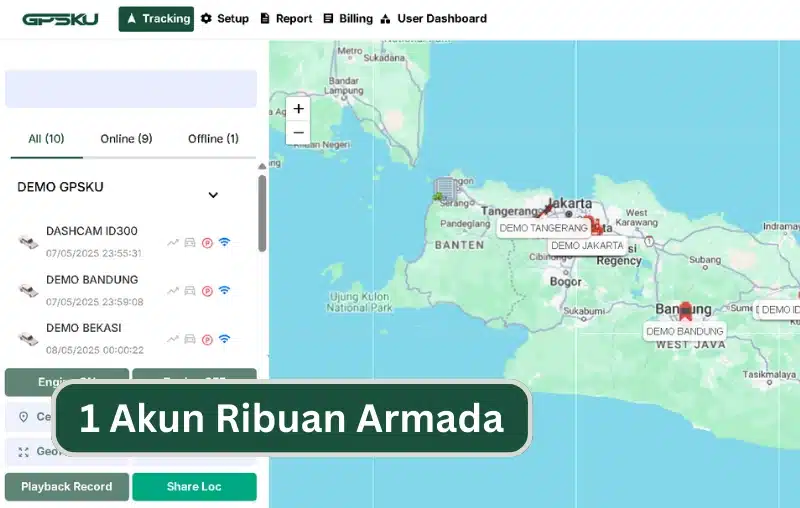Open the Tracking menu
The image size is (800, 508).
point(156,19)
